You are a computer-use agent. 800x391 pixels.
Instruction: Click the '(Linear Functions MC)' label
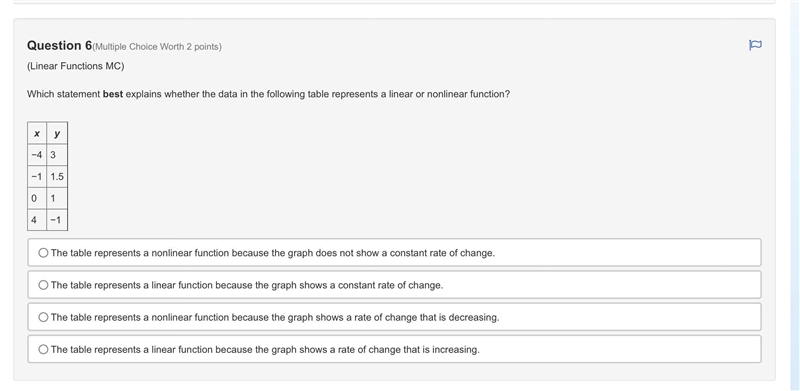[76, 66]
